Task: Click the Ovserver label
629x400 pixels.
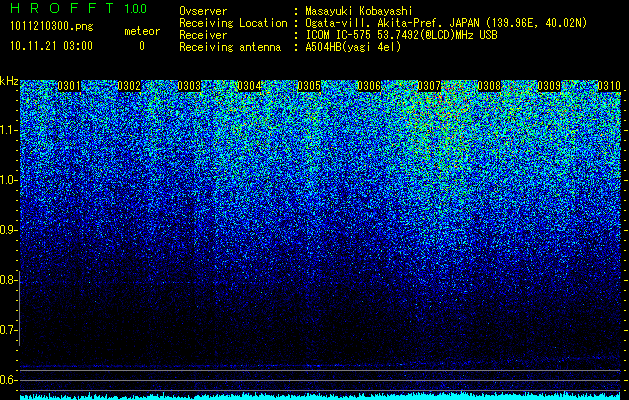Action: (x=203, y=11)
